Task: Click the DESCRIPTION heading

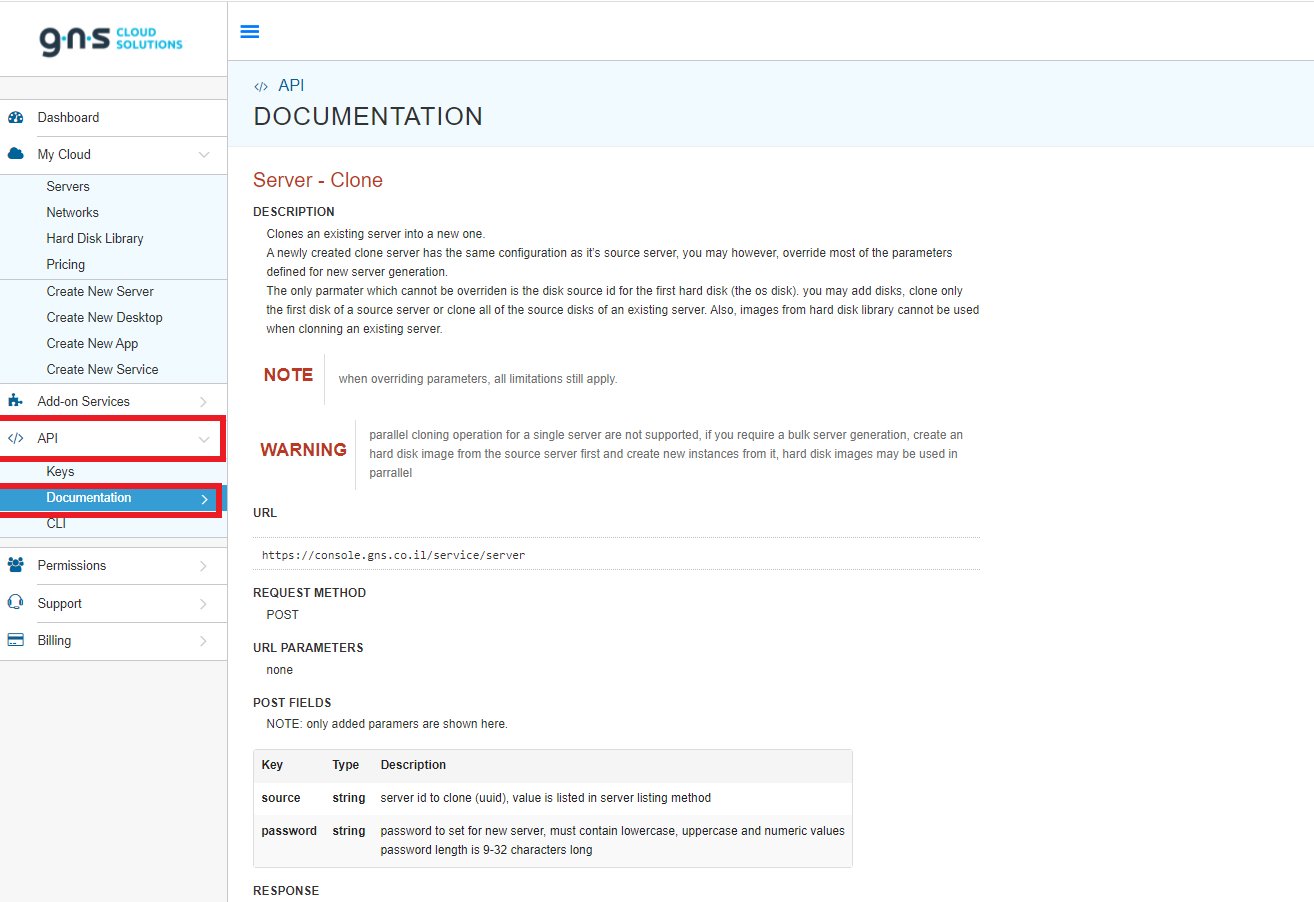Action: (294, 211)
